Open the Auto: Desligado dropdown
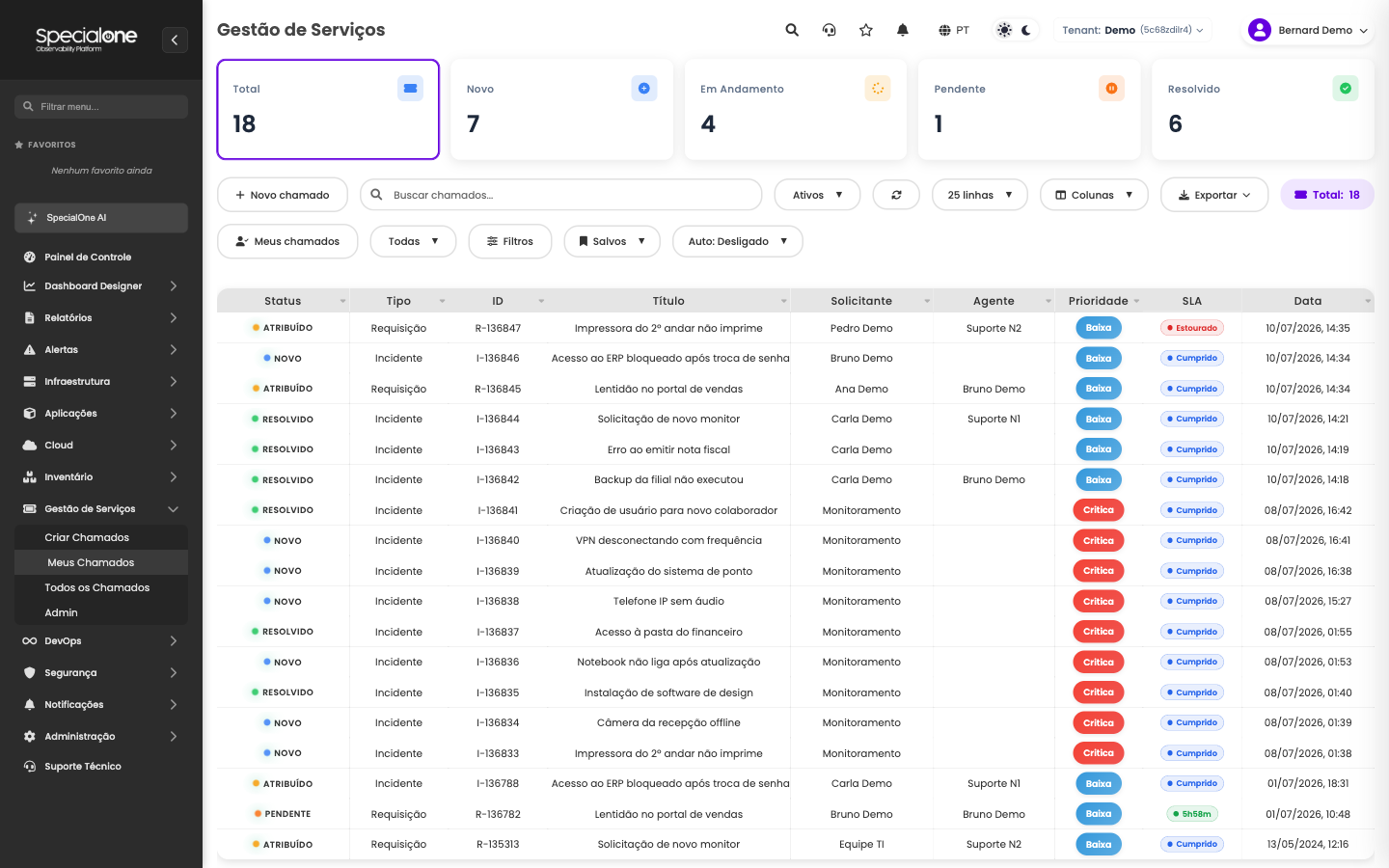Viewport: 1389px width, 868px height. 738,241
